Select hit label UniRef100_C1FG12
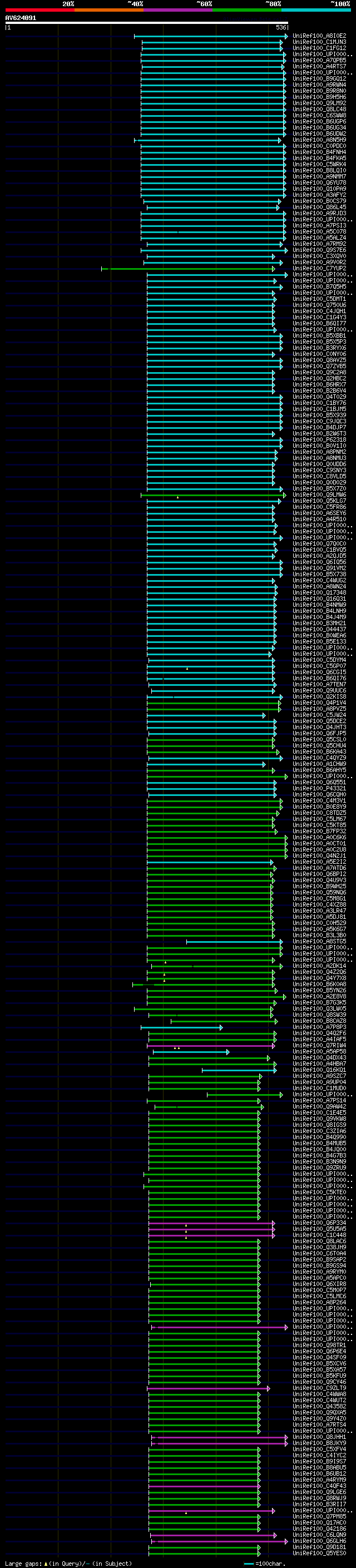Viewport: 356px width, 1568px height. point(319,48)
